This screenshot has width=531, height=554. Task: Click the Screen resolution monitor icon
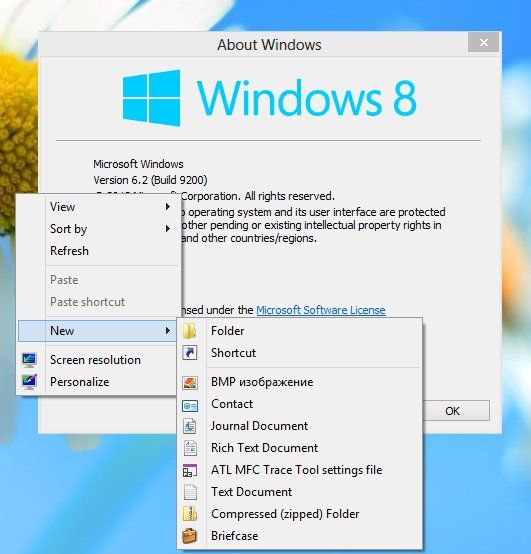point(29,360)
